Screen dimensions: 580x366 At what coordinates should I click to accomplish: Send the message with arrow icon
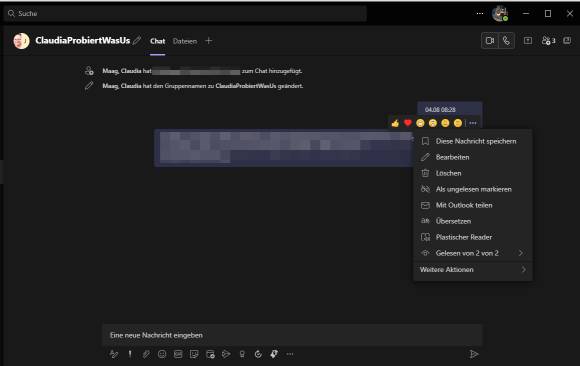474,354
